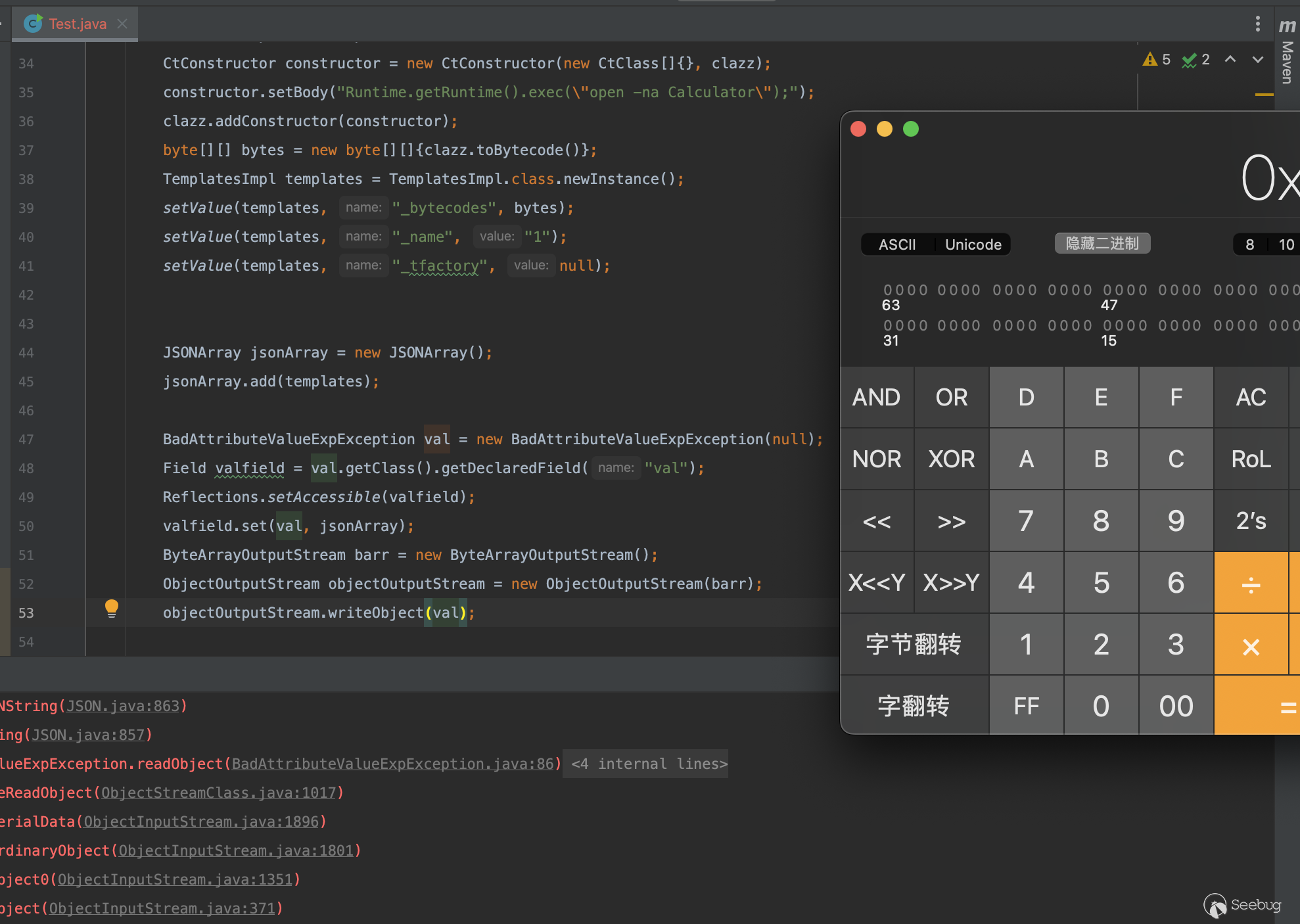
Task: Switch calculator to Unicode mode
Action: point(973,244)
